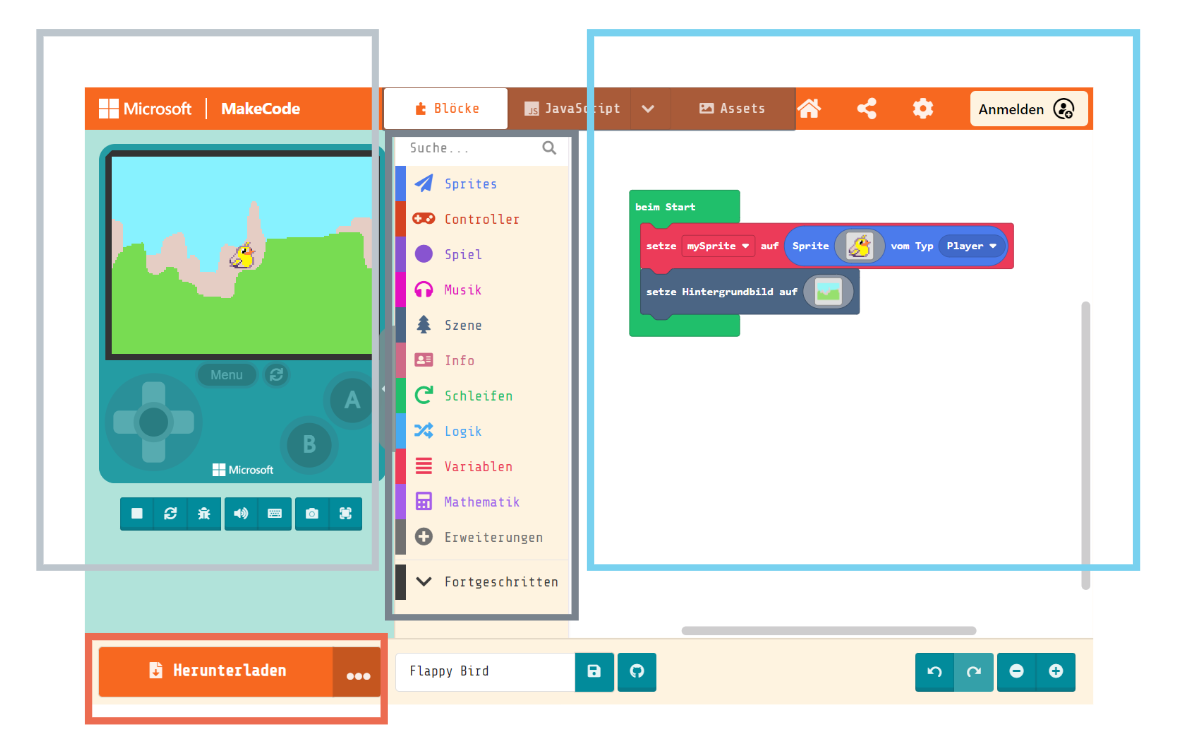Click the Suche block search field
Viewport: 1189px width, 738px height.
(x=470, y=148)
